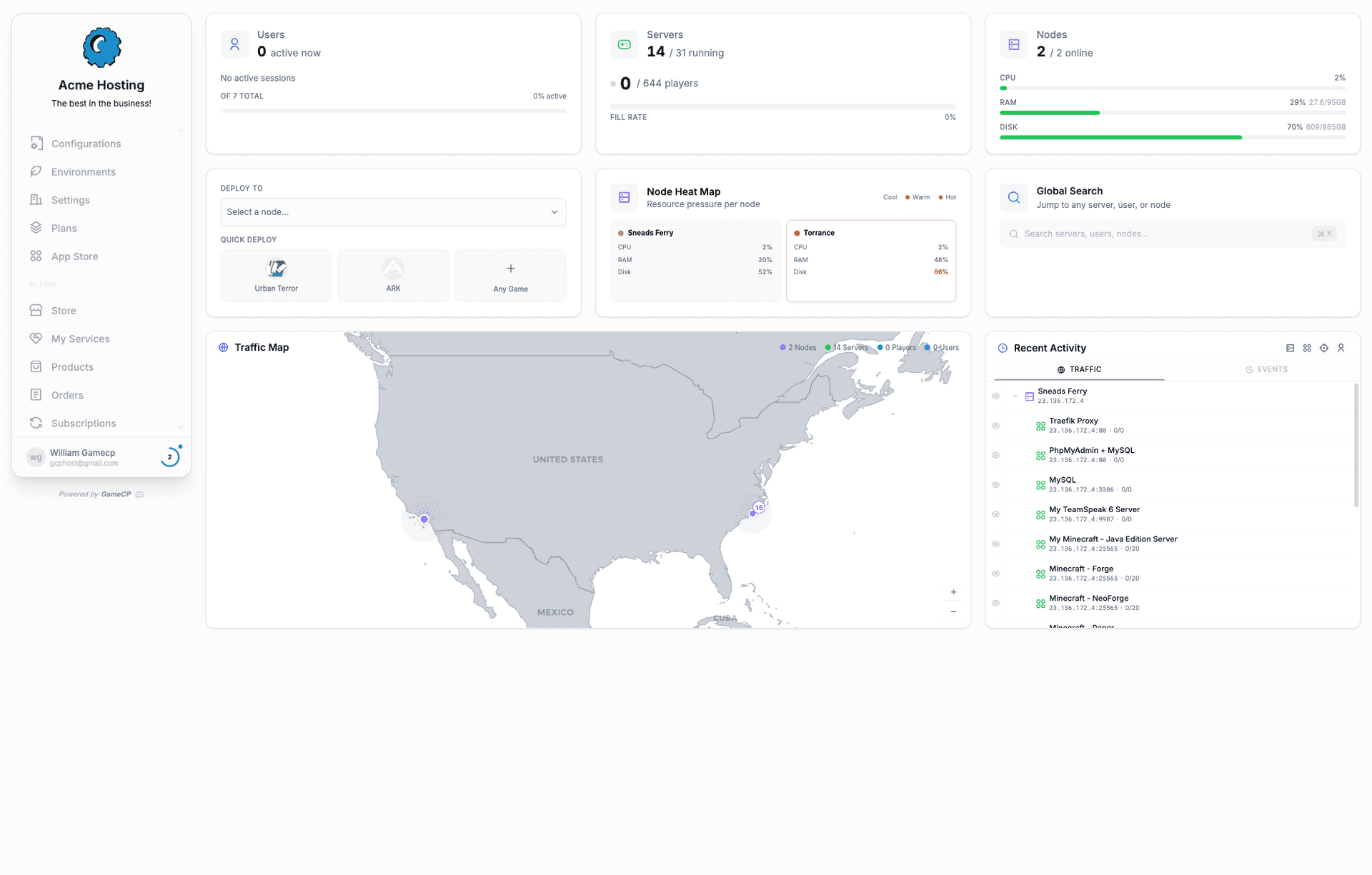Open the Select a node dropdown
The width and height of the screenshot is (1372, 875).
click(392, 212)
